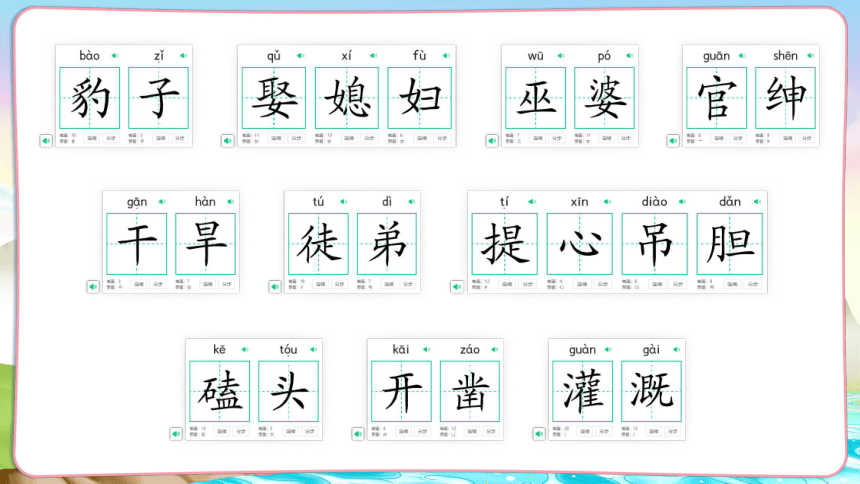Click 连续 stroke button under 娶
The width and height of the screenshot is (860, 484).
click(x=276, y=138)
